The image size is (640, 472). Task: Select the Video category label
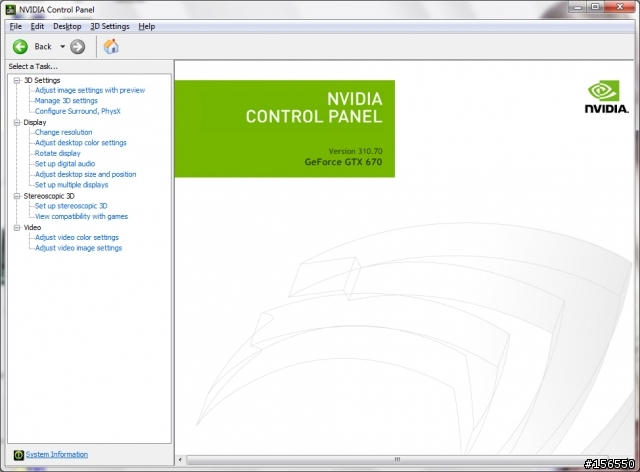(32, 227)
